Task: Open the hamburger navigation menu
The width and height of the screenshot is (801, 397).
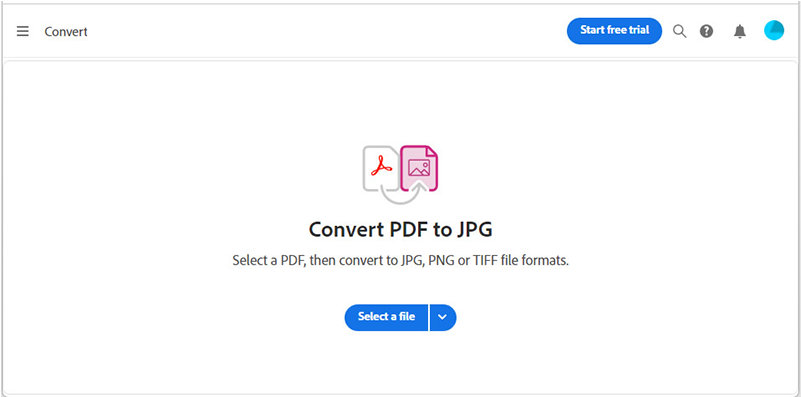Action: 22,31
